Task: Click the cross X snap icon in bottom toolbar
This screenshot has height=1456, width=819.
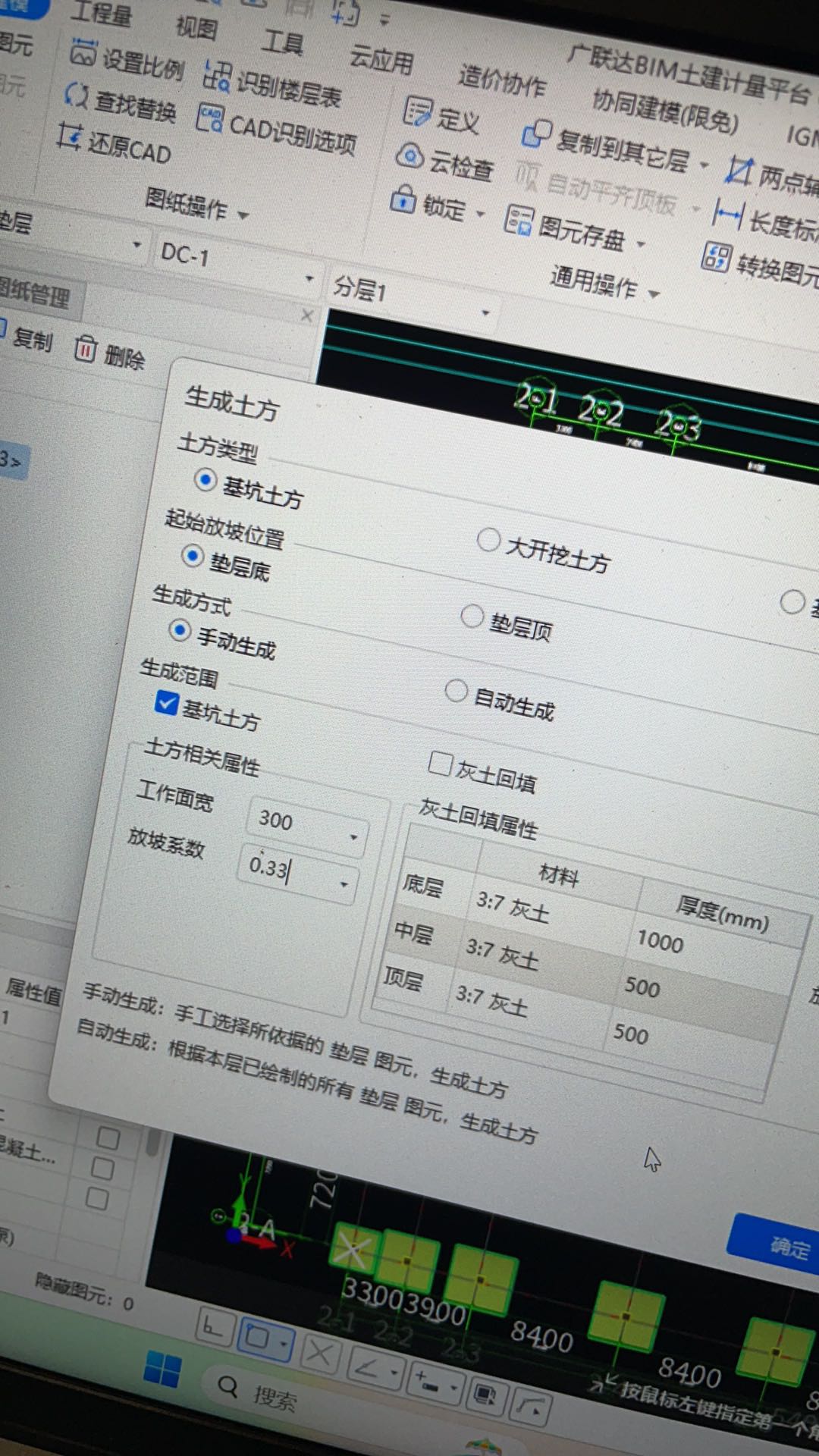Action: click(319, 1353)
